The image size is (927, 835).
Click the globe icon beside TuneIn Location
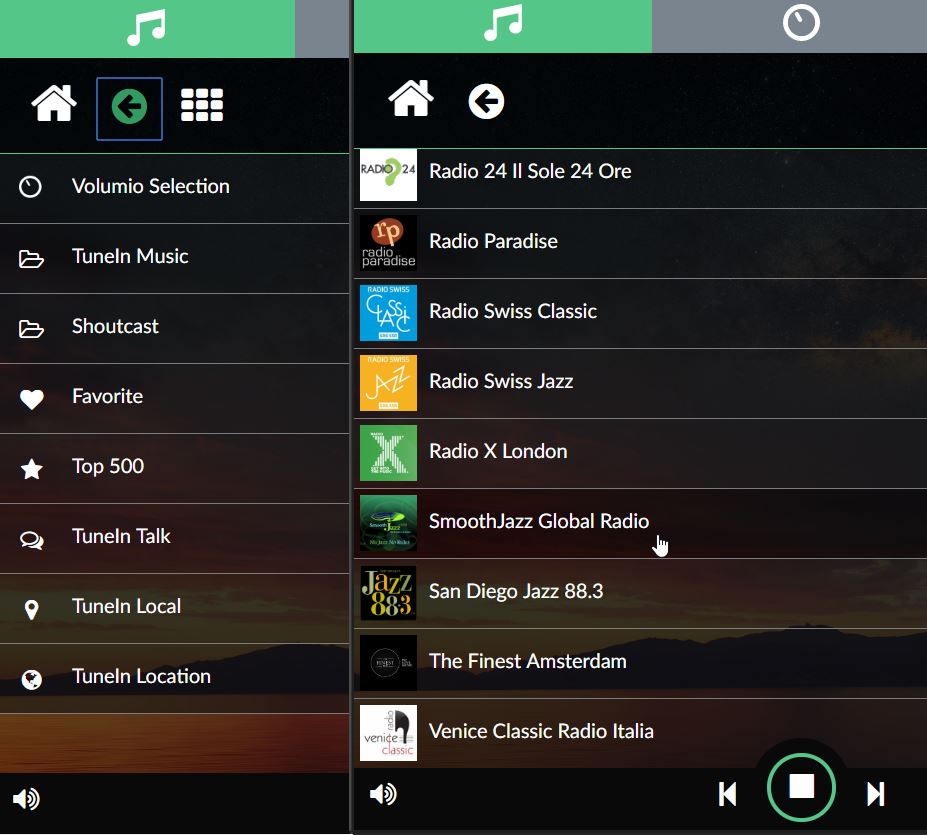31,679
